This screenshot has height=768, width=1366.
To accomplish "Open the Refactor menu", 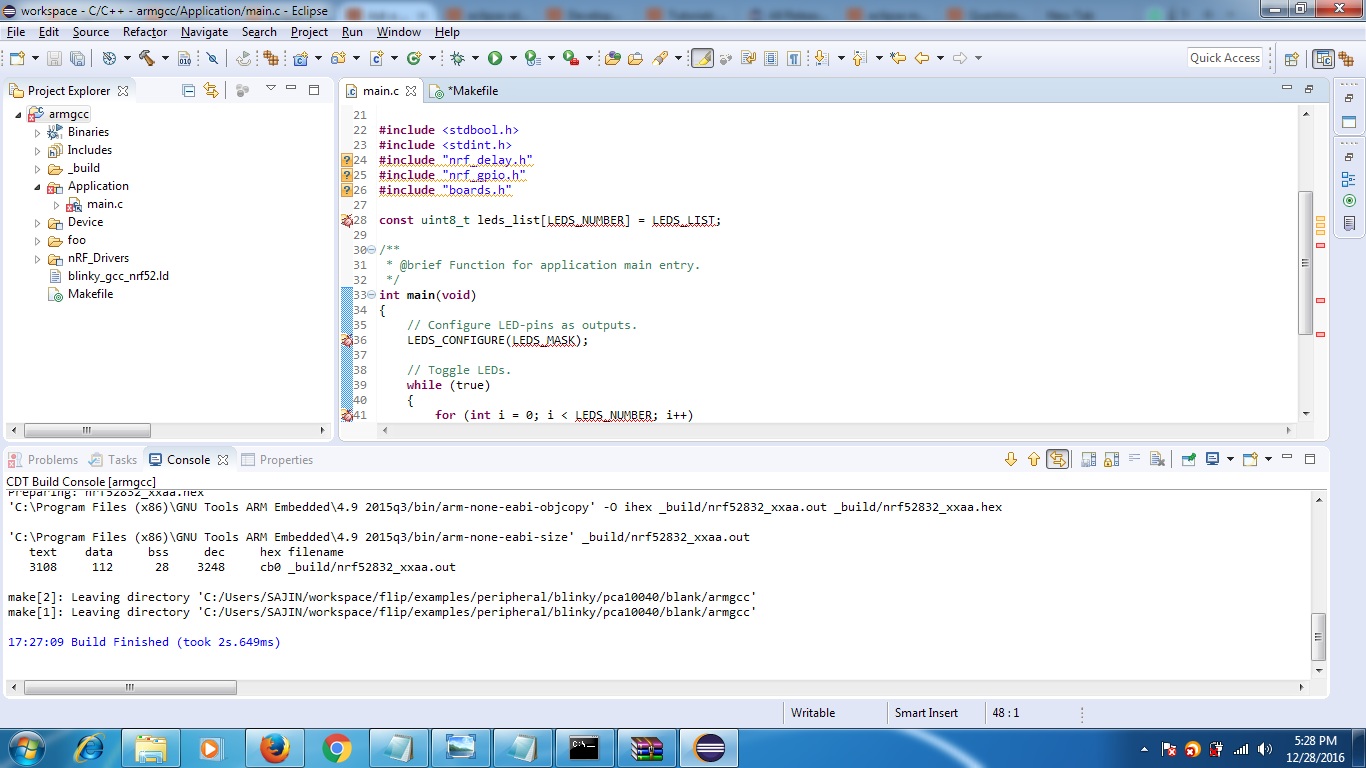I will [x=145, y=32].
